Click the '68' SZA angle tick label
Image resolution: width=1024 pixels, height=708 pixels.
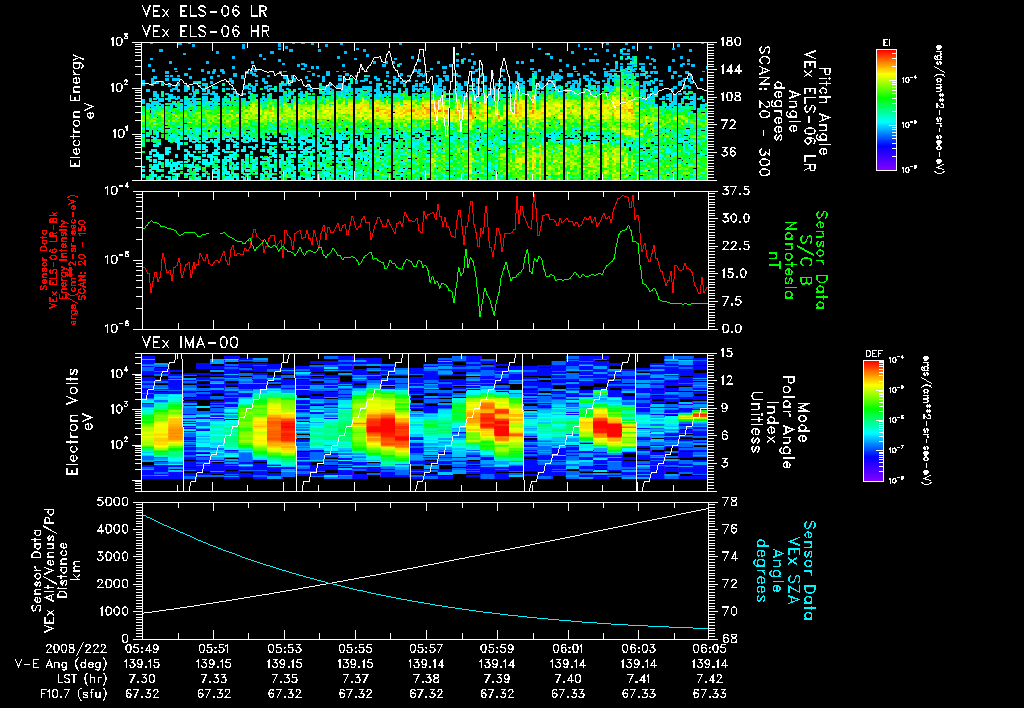coord(729,639)
